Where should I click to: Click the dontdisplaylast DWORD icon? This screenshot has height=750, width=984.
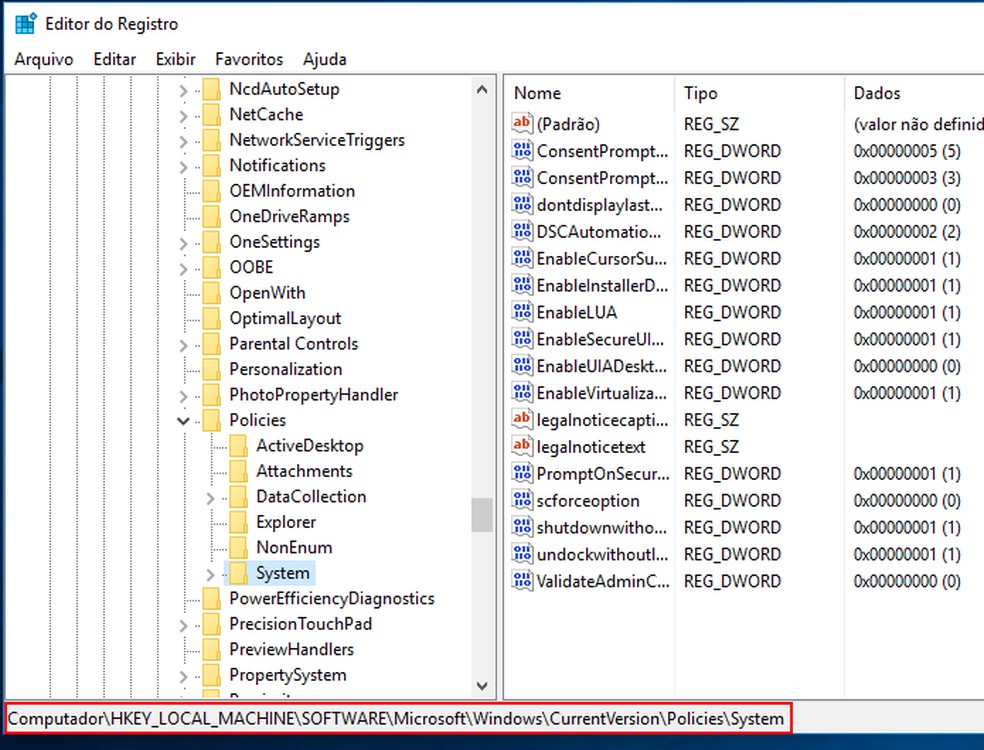point(522,204)
